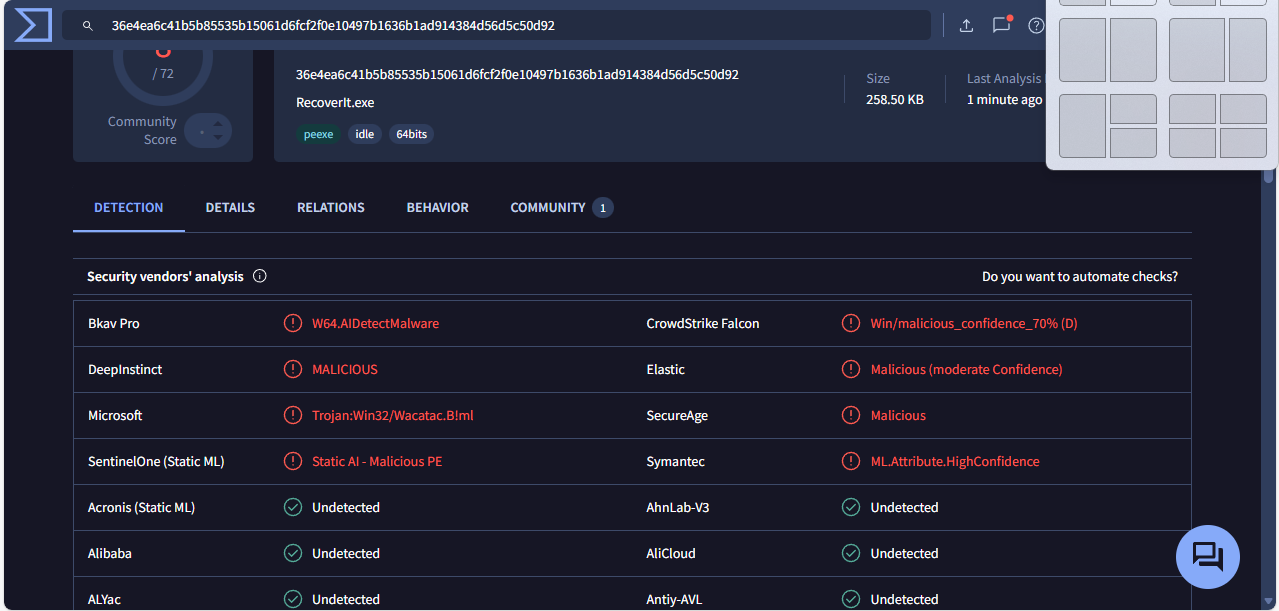Screen dimensions: 1279x611
Task: Click the page vertical scrollbar thumb
Action: tap(1269, 176)
